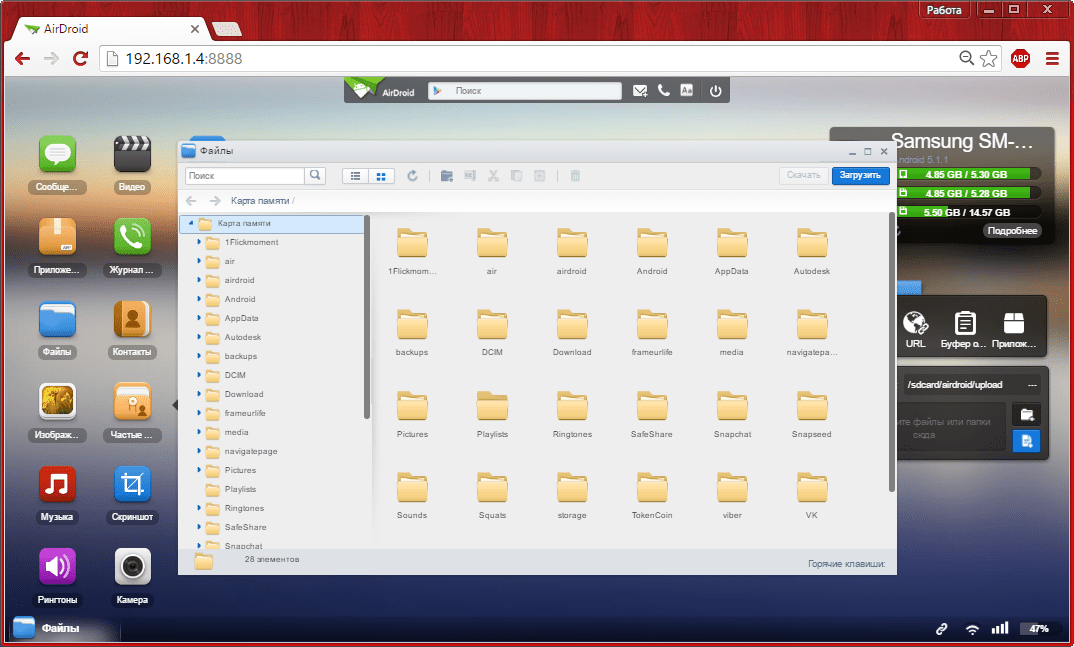Click the Поиск field in Files window
The image size is (1074, 647).
pos(245,176)
